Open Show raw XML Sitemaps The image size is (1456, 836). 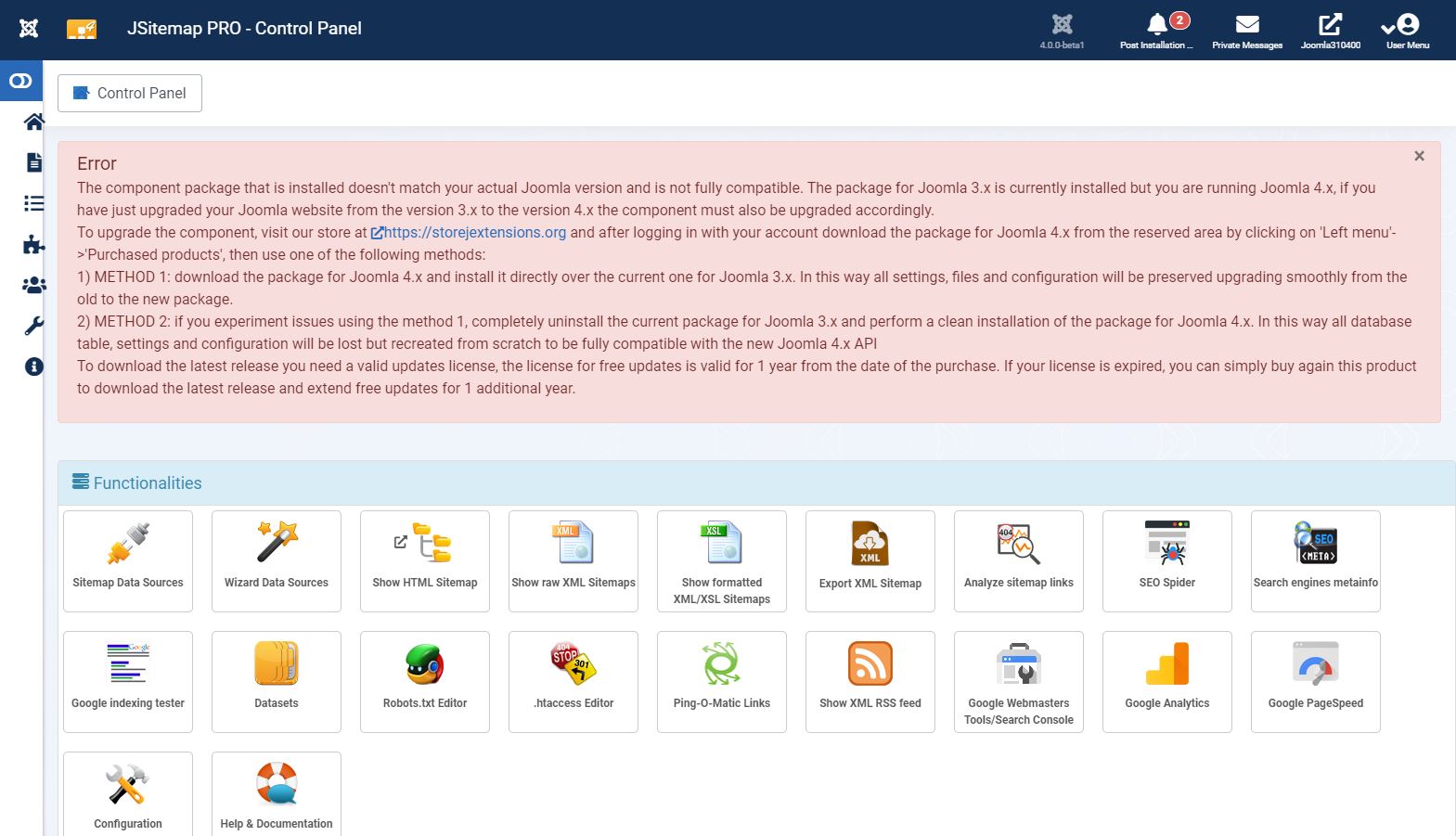(573, 561)
